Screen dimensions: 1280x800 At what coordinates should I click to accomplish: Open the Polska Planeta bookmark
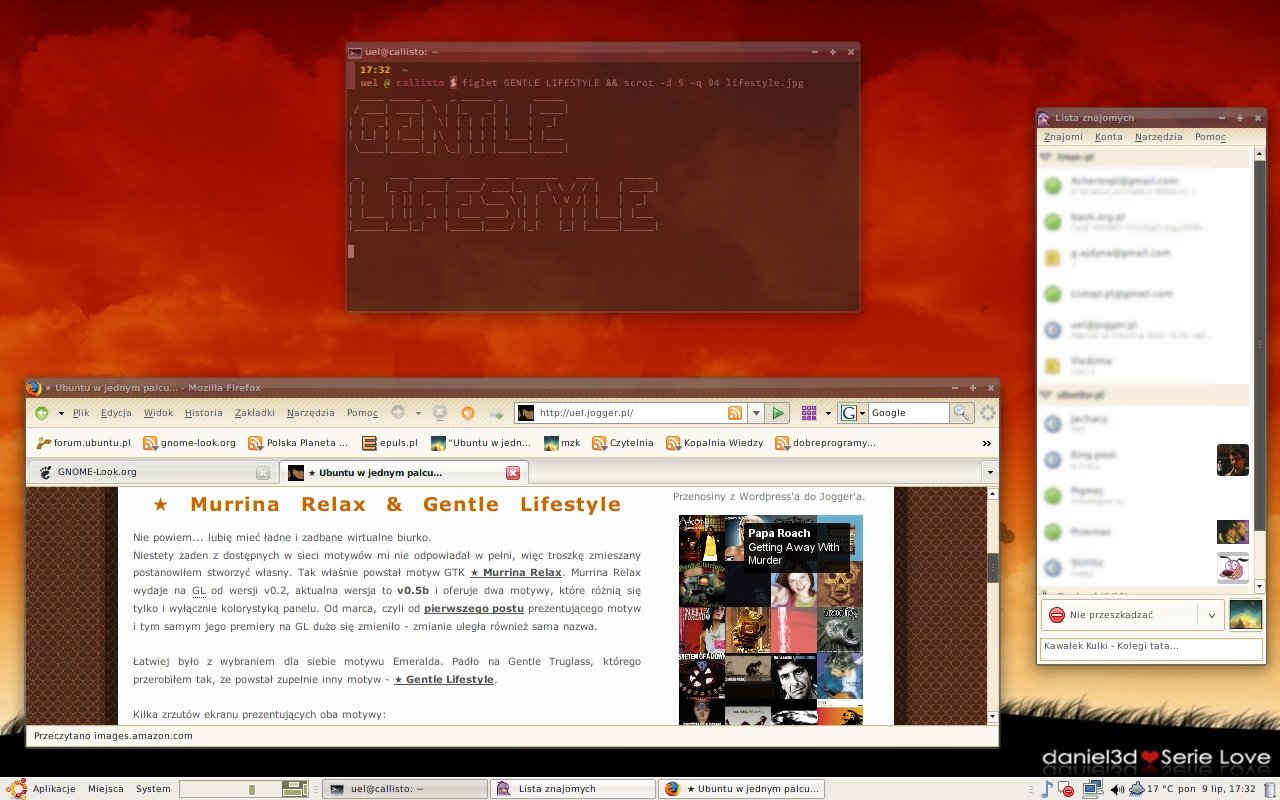click(299, 443)
